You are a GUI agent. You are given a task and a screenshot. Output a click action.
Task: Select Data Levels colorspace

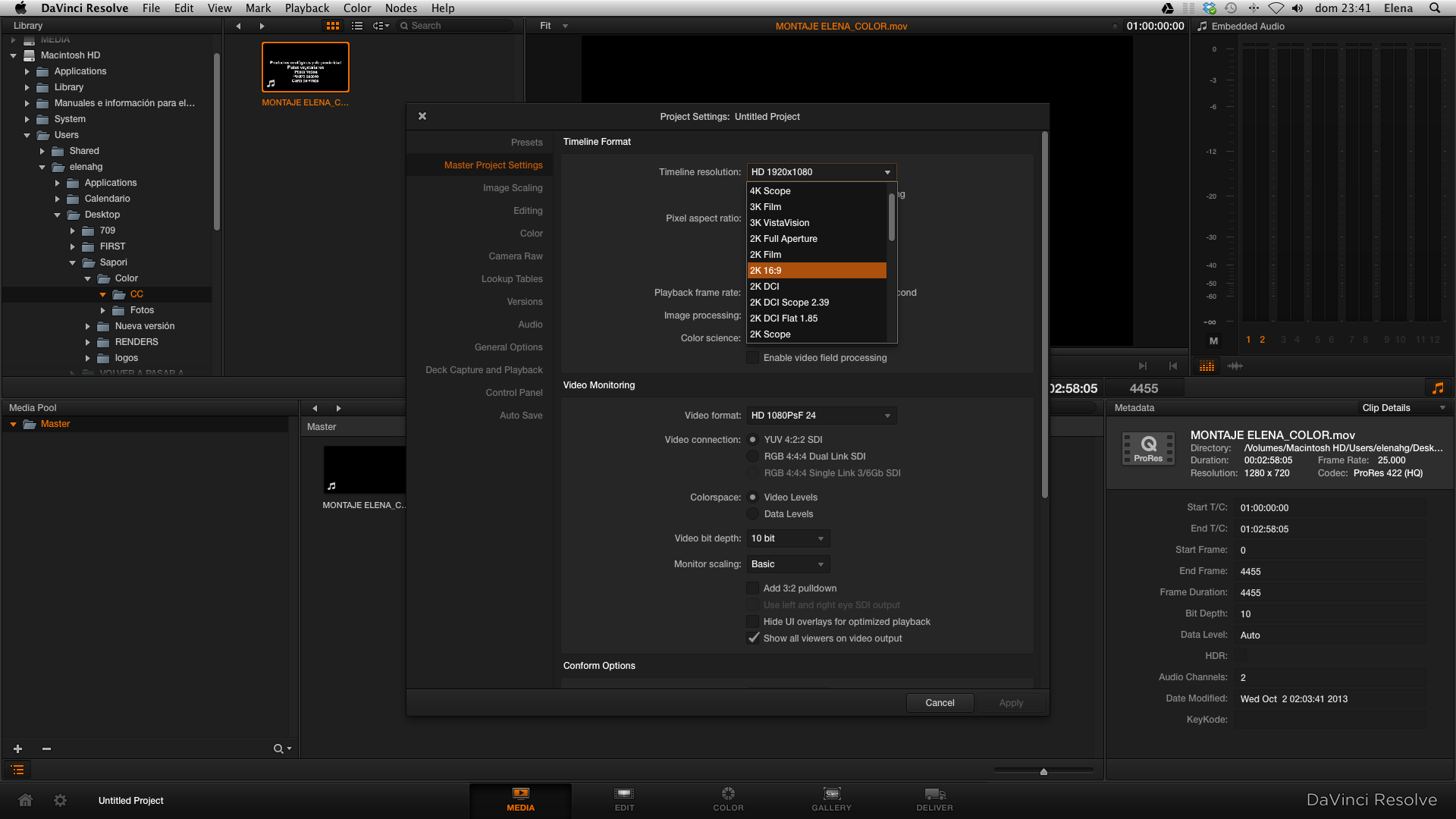click(753, 514)
